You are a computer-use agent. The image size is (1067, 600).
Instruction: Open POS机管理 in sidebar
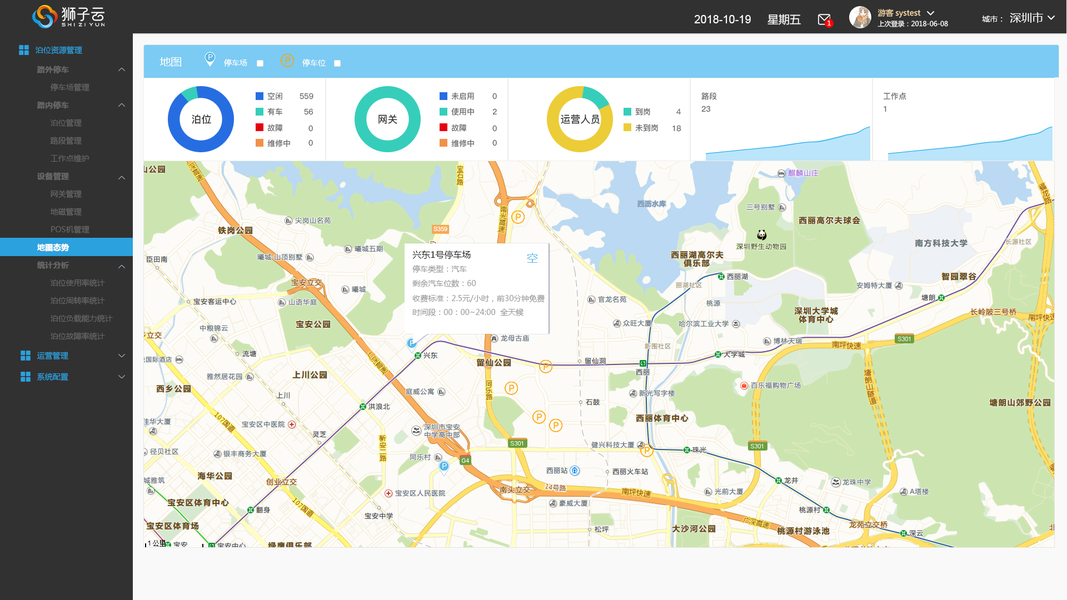pos(69,229)
